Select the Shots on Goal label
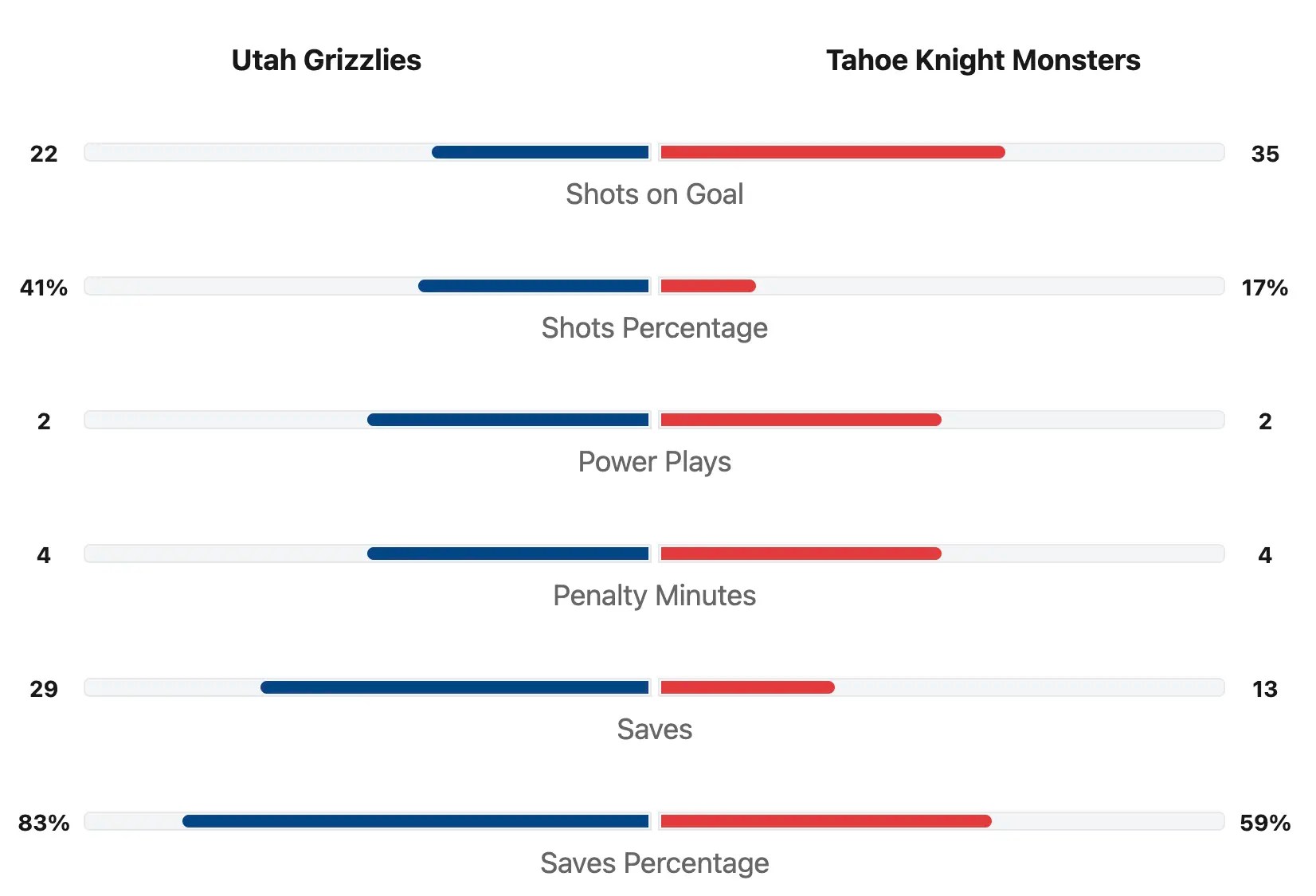Viewport: 1316px width, 896px height. [654, 194]
